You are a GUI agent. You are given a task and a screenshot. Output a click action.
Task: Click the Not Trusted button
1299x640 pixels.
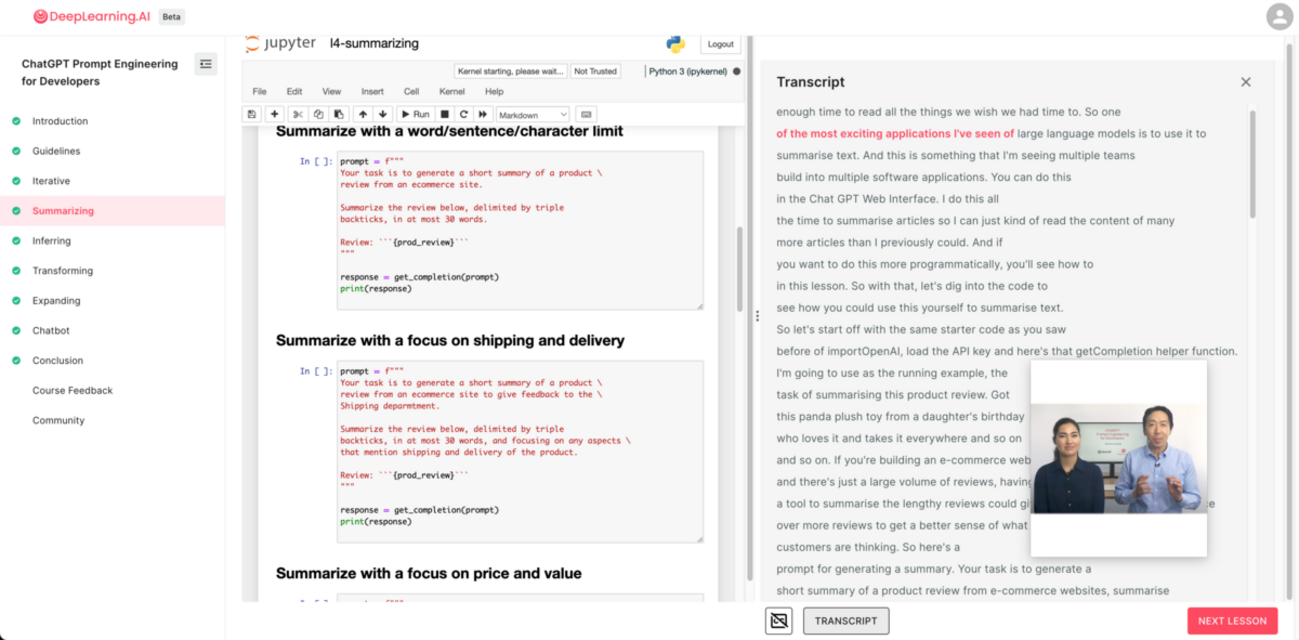click(x=595, y=71)
